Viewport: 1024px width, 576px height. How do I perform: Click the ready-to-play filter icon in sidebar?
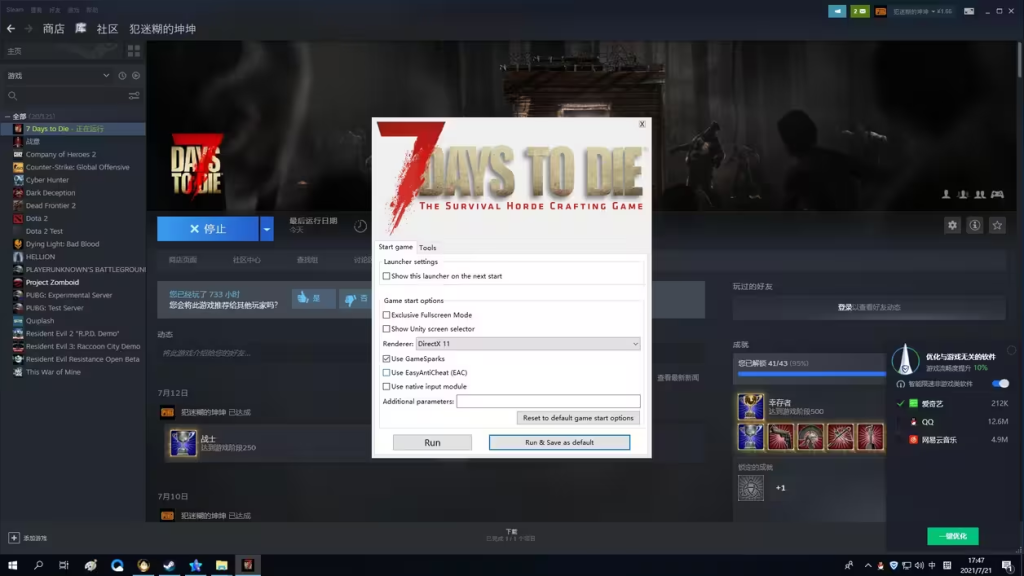(x=136, y=76)
